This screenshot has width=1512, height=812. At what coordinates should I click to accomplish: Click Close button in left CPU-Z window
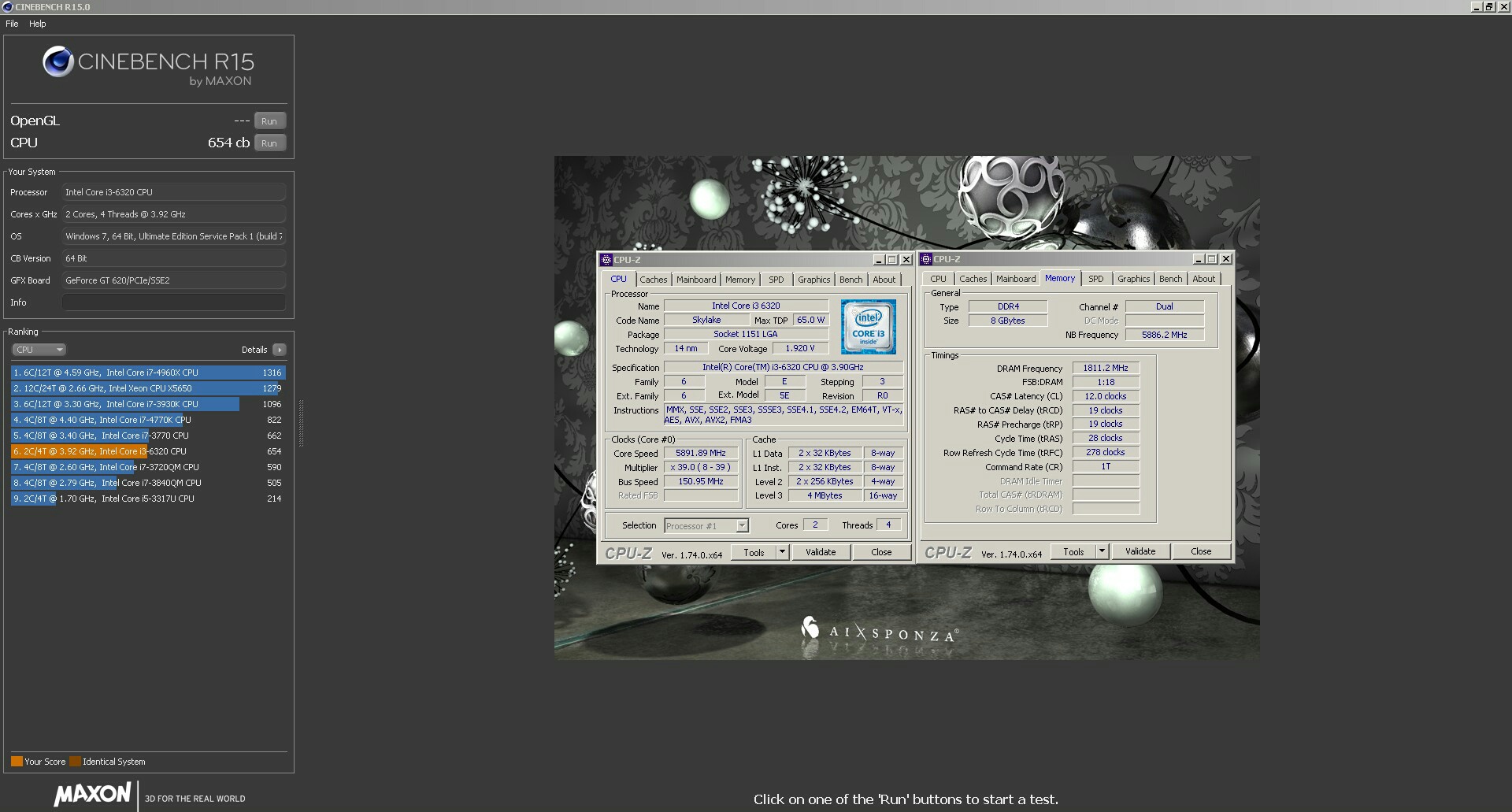tap(881, 553)
